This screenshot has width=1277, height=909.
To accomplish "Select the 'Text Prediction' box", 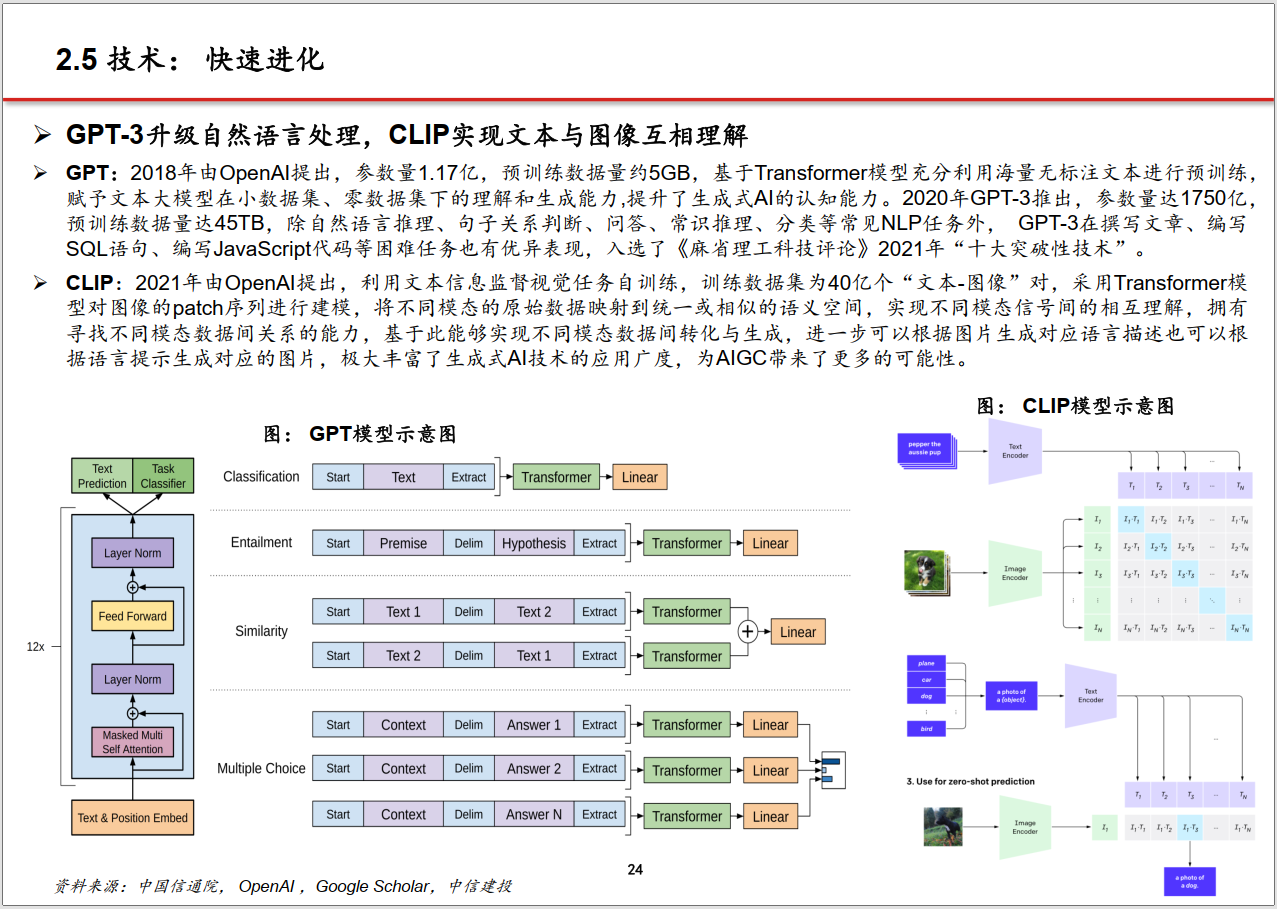I will [102, 476].
